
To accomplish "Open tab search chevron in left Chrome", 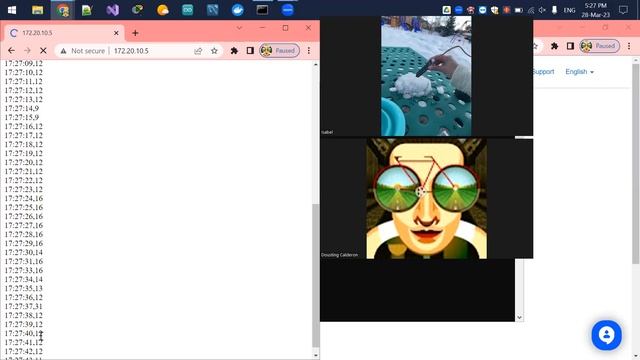I will (239, 28).
